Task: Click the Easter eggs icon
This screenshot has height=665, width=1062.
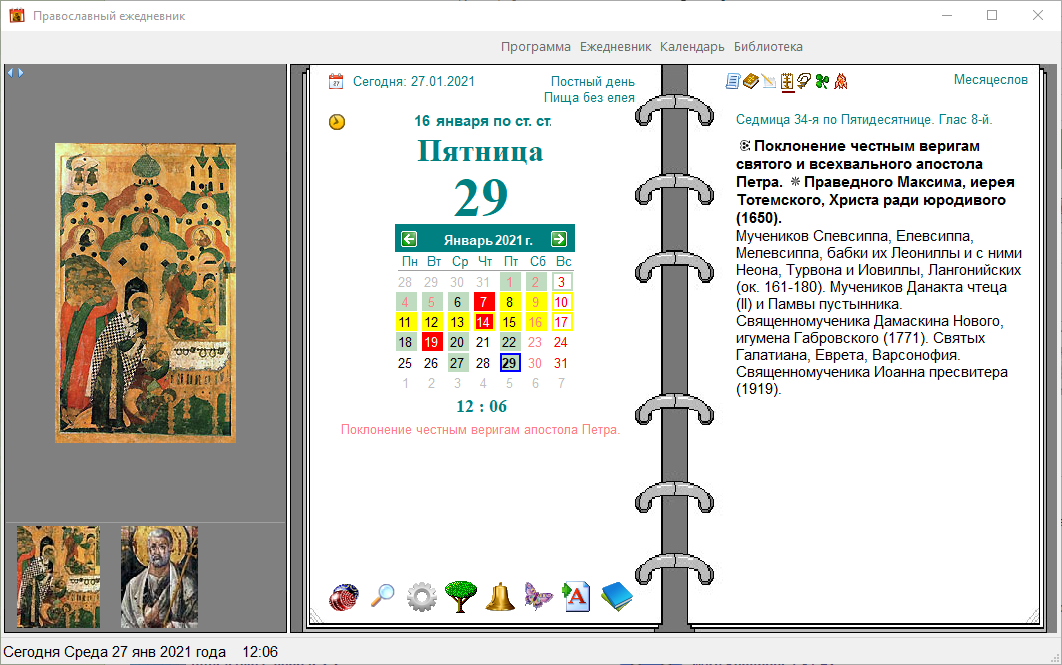Action: pos(344,597)
